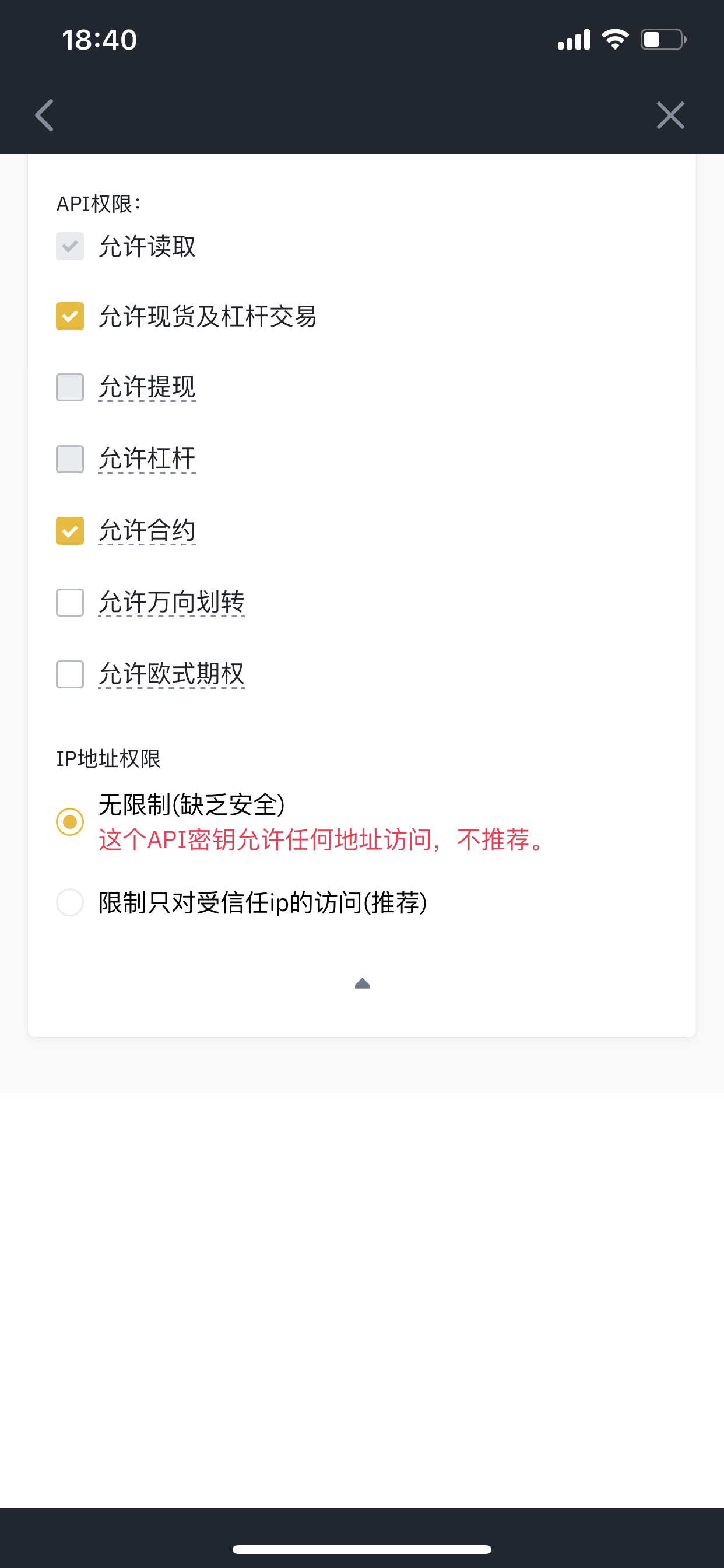Uncheck the 允许合约 checkbox

[x=70, y=531]
